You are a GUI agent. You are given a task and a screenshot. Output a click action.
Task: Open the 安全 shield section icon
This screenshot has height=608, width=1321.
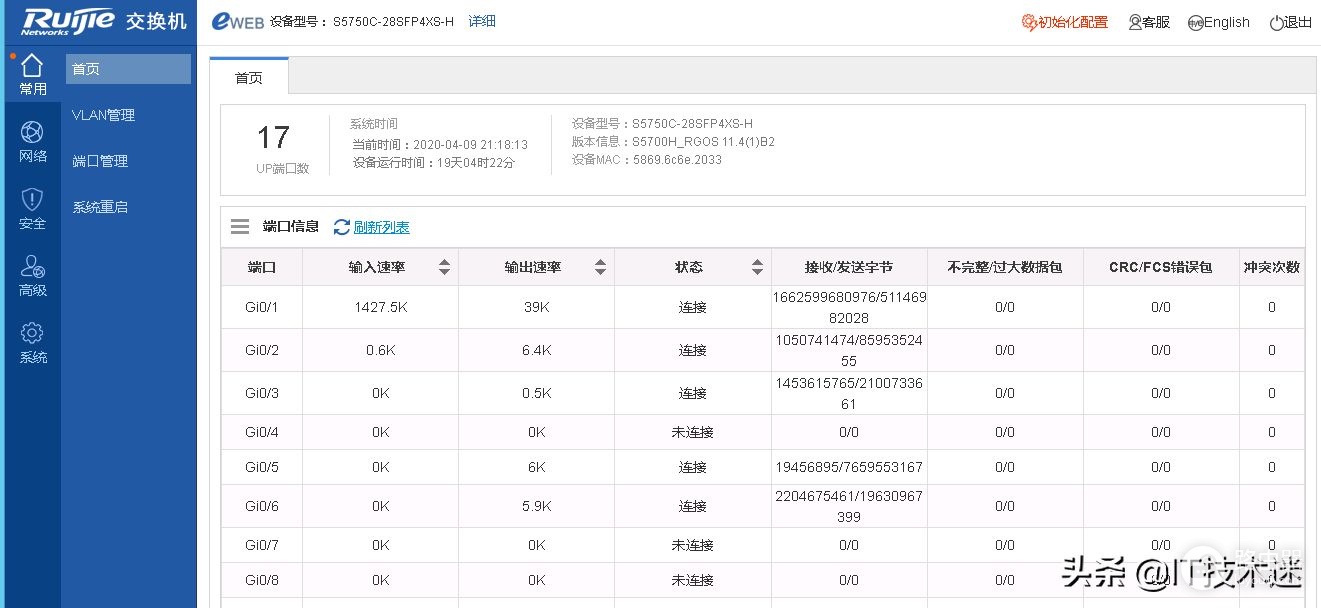(32, 199)
